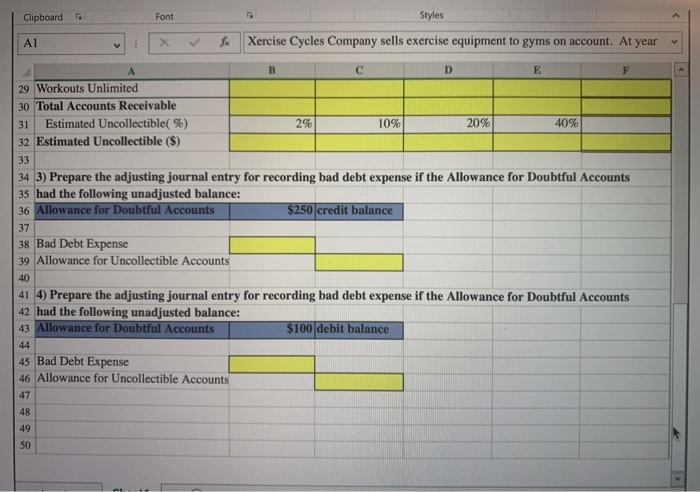This screenshot has width=700, height=492.
Task: Open the Name Box dropdown arrow
Action: [x=117, y=46]
